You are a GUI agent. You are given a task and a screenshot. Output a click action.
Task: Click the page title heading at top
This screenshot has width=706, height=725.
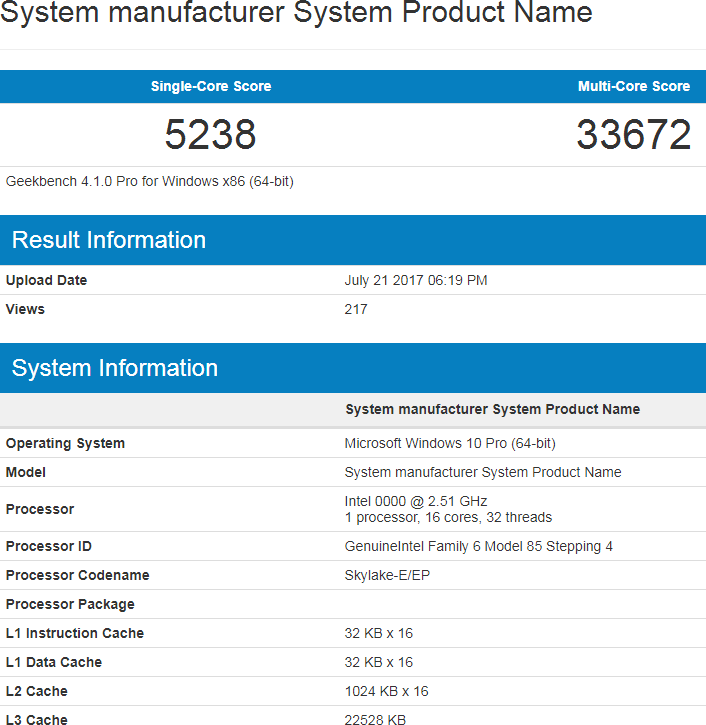click(x=296, y=13)
